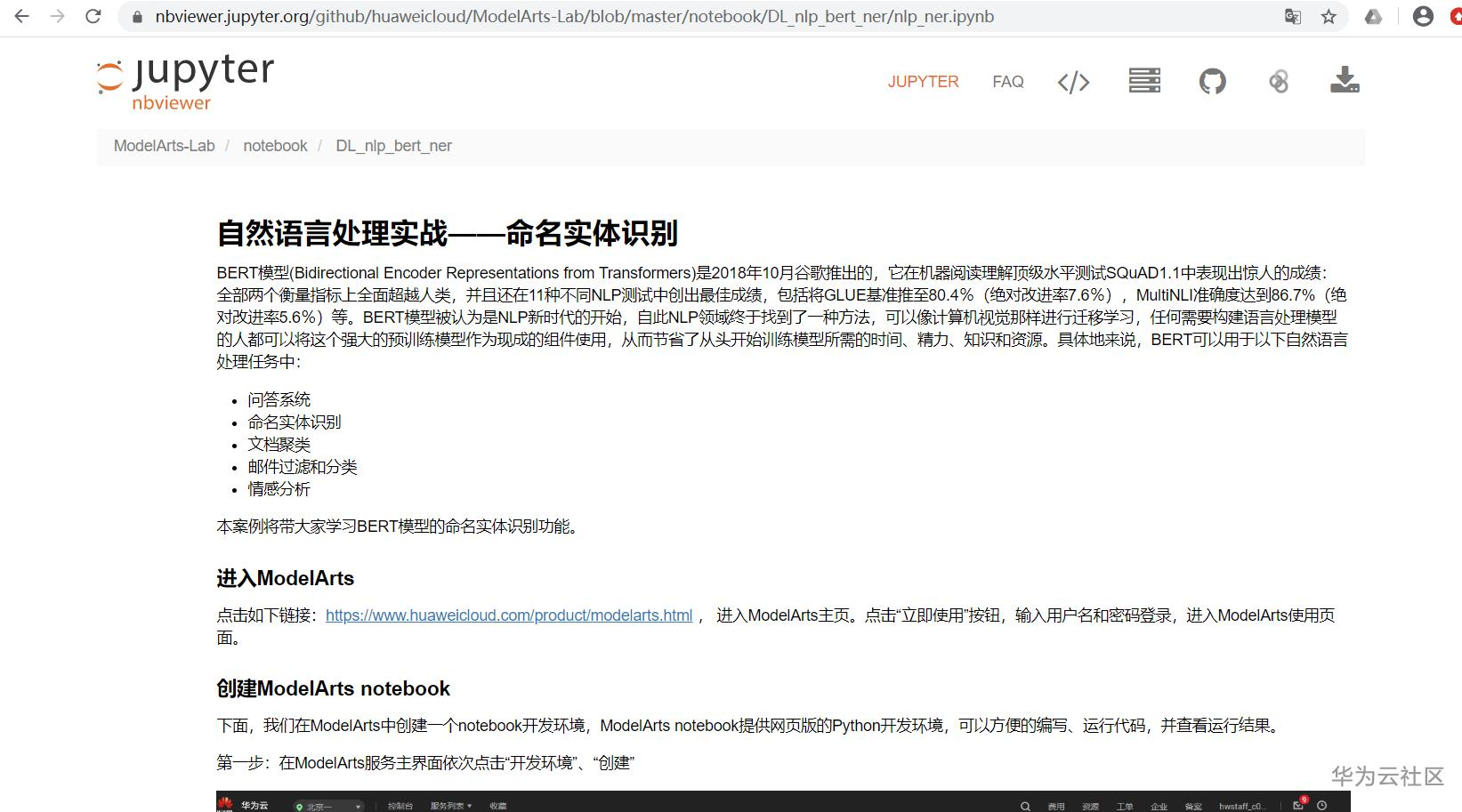View notebook source code with </> icon
This screenshot has height=812, width=1462.
click(x=1073, y=81)
